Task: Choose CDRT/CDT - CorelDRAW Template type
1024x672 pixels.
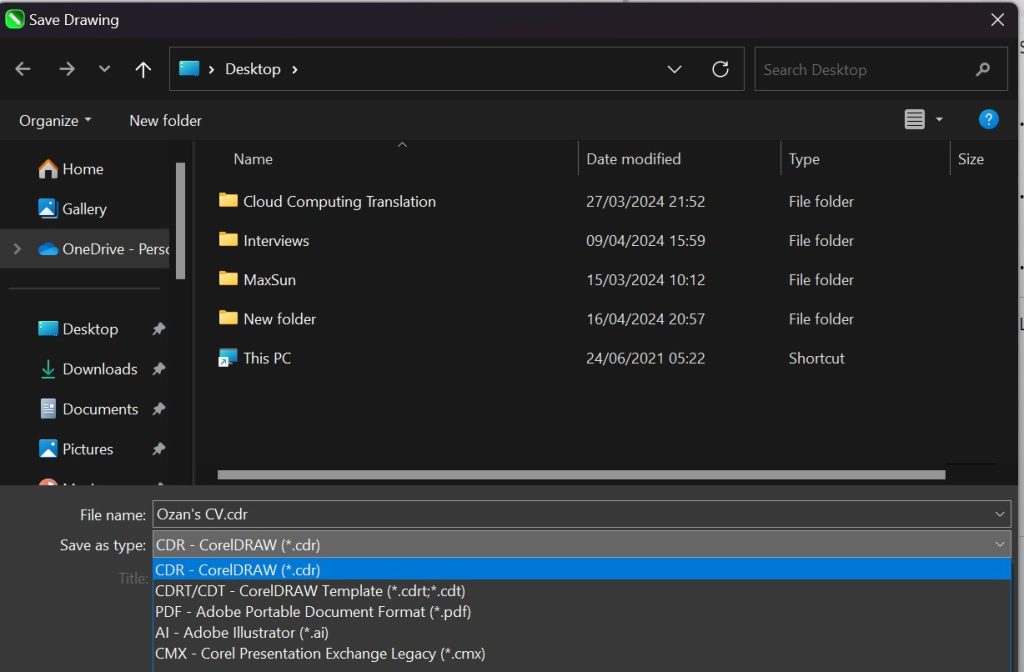Action: pyautogui.click(x=581, y=590)
